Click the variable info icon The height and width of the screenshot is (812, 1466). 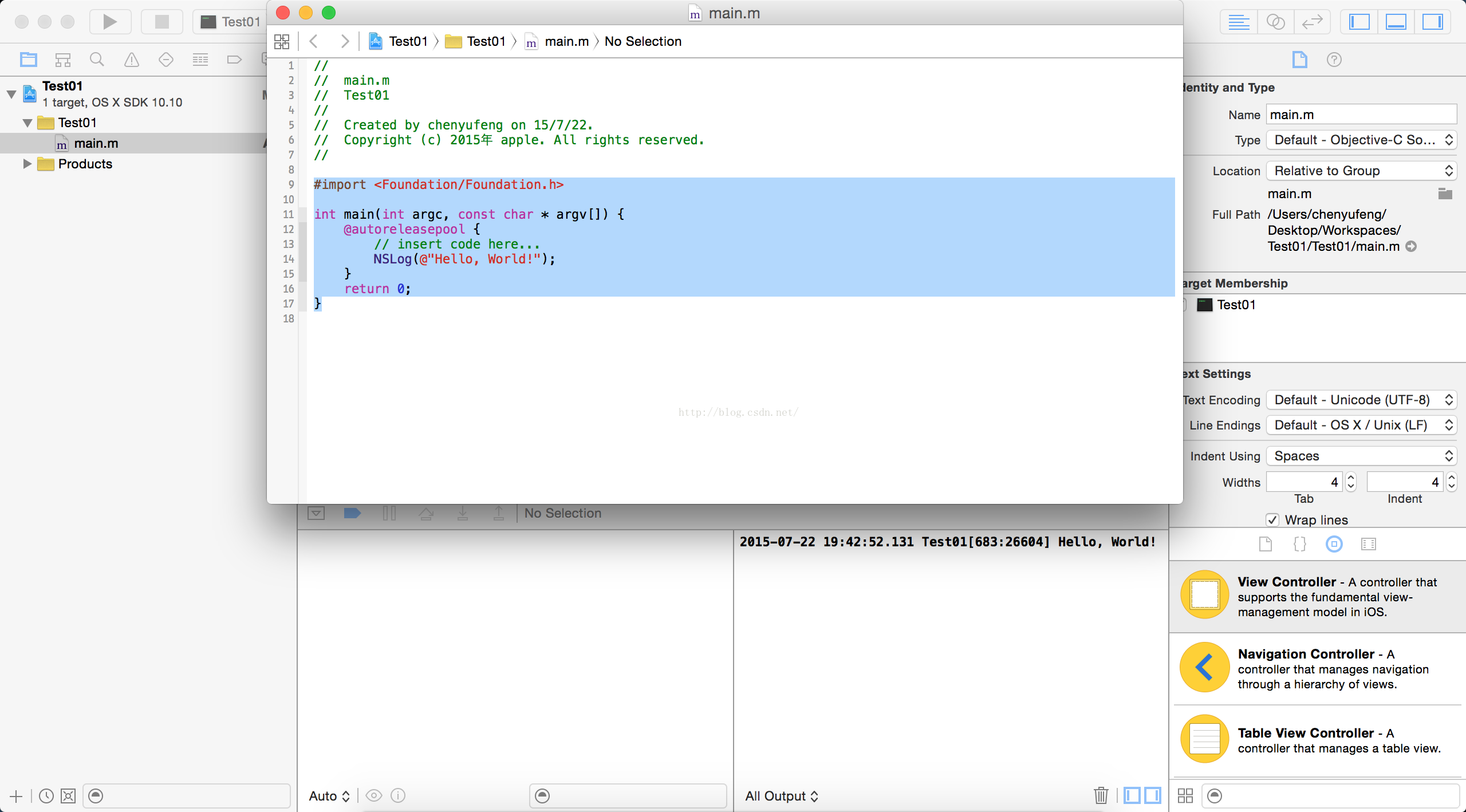click(398, 795)
